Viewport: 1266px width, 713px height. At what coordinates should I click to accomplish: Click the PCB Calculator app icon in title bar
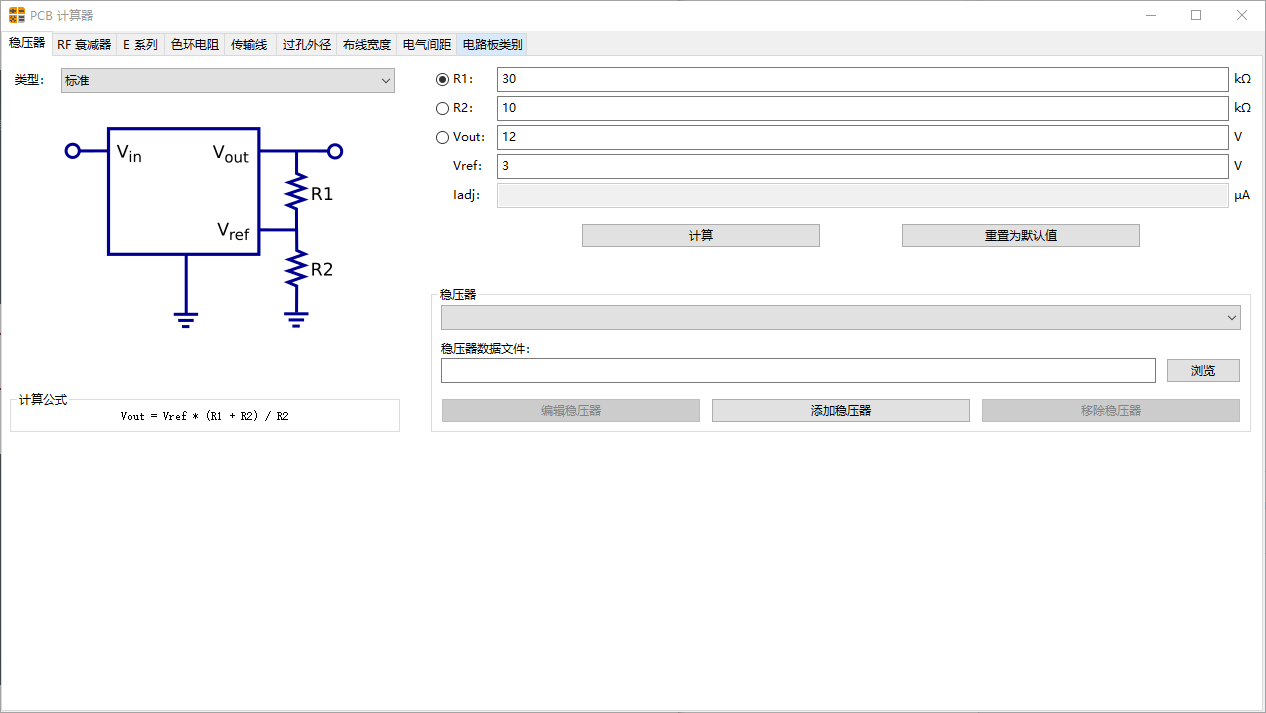click(x=17, y=15)
